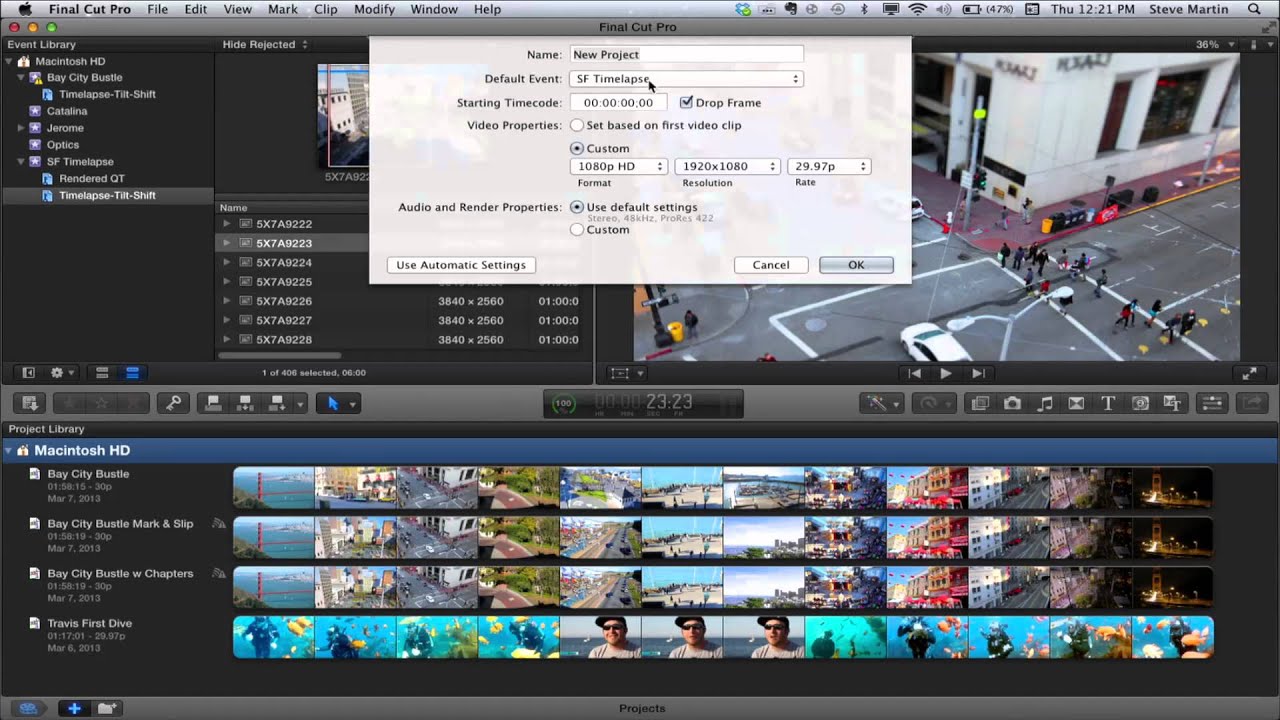This screenshot has height=720, width=1280.
Task: Open the File menu
Action: pos(158,9)
